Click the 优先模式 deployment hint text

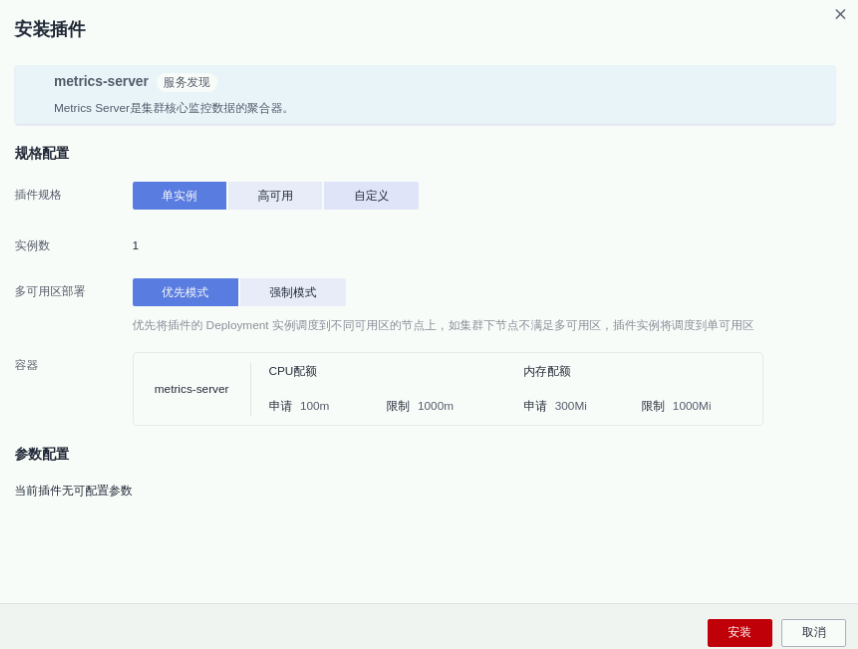click(x=442, y=325)
